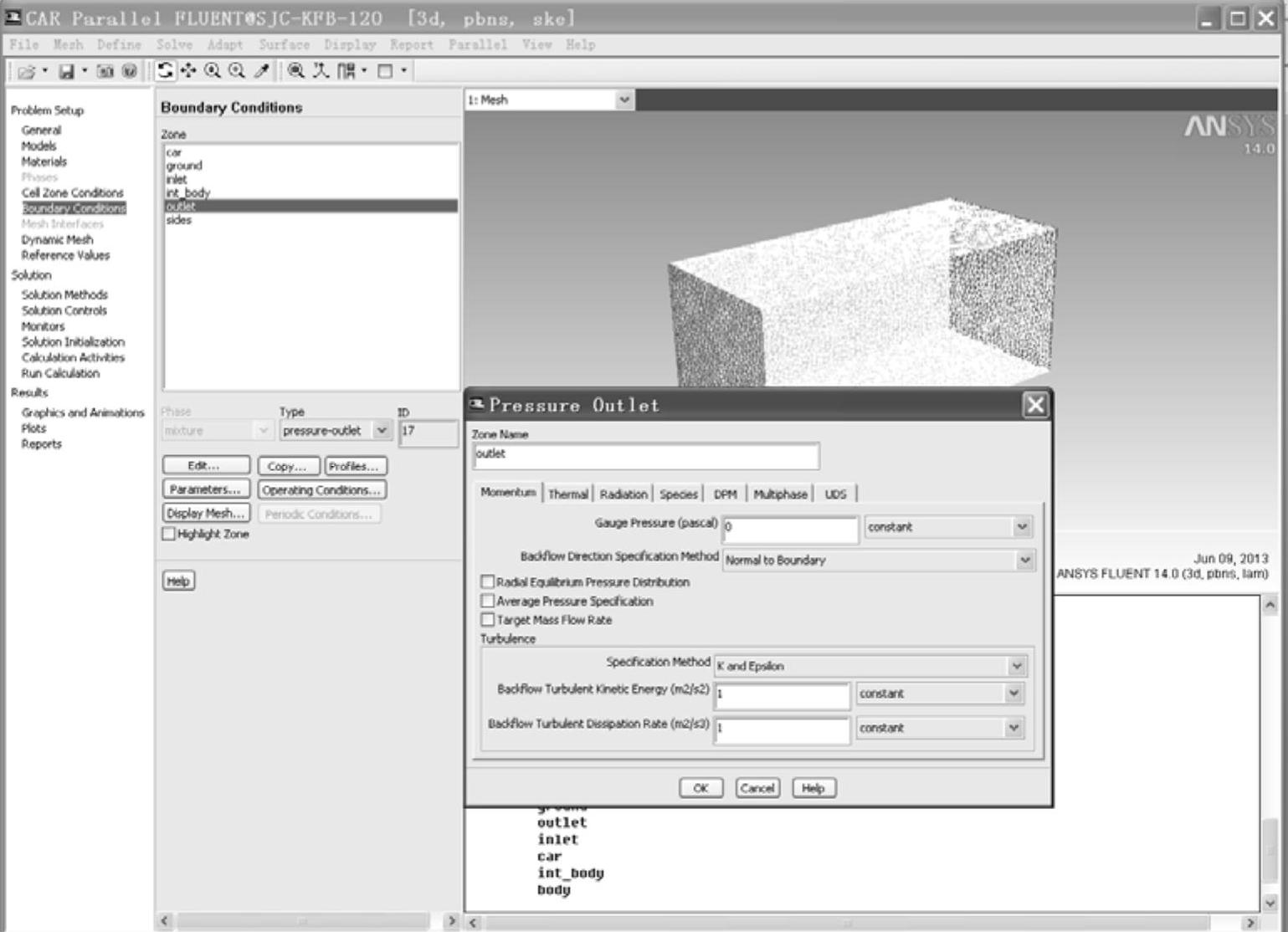Click the Profiles... button
The image size is (1288, 932).
tap(355, 466)
